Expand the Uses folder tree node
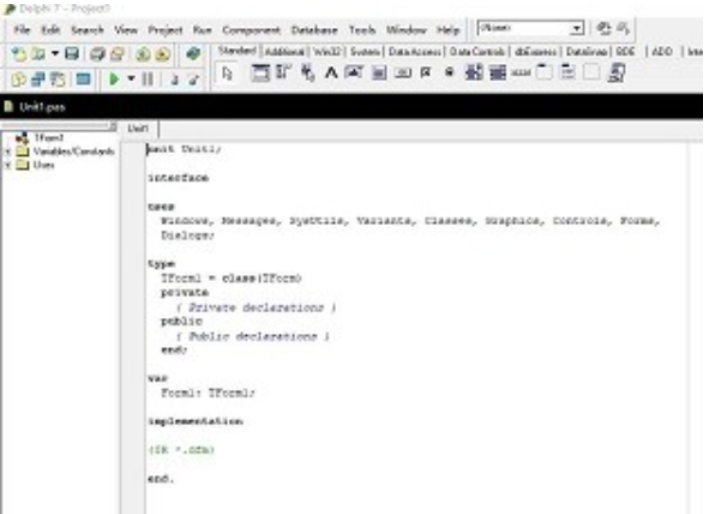This screenshot has height=514, width=706. [8, 164]
